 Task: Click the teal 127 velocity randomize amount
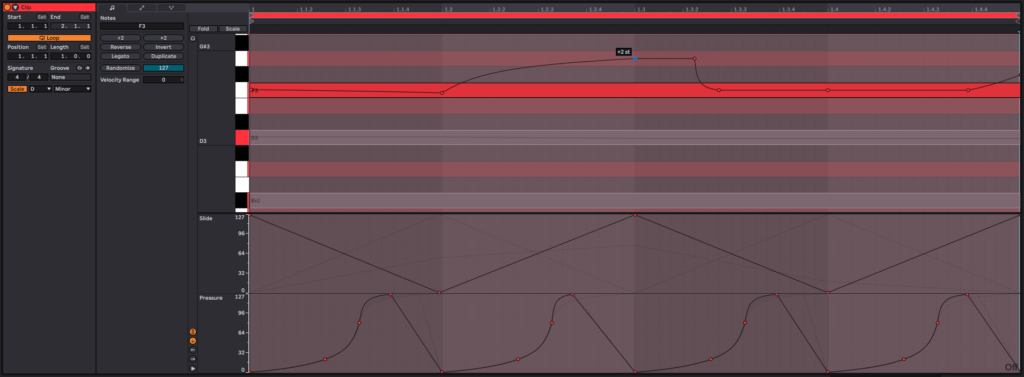coord(163,68)
